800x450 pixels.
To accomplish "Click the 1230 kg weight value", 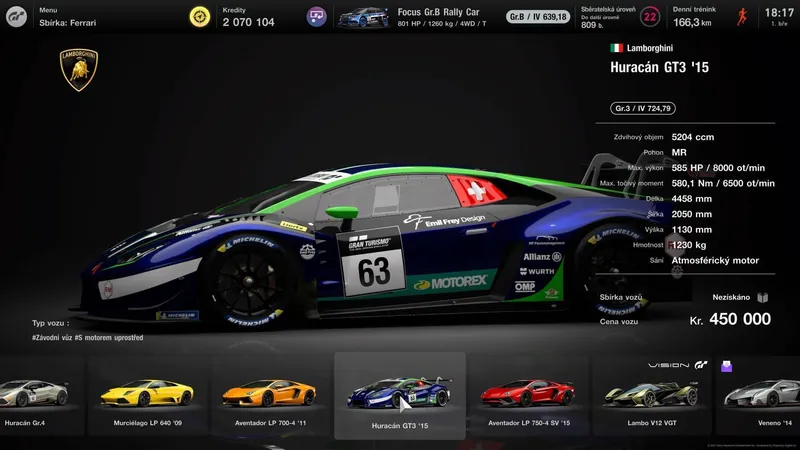I will click(689, 245).
